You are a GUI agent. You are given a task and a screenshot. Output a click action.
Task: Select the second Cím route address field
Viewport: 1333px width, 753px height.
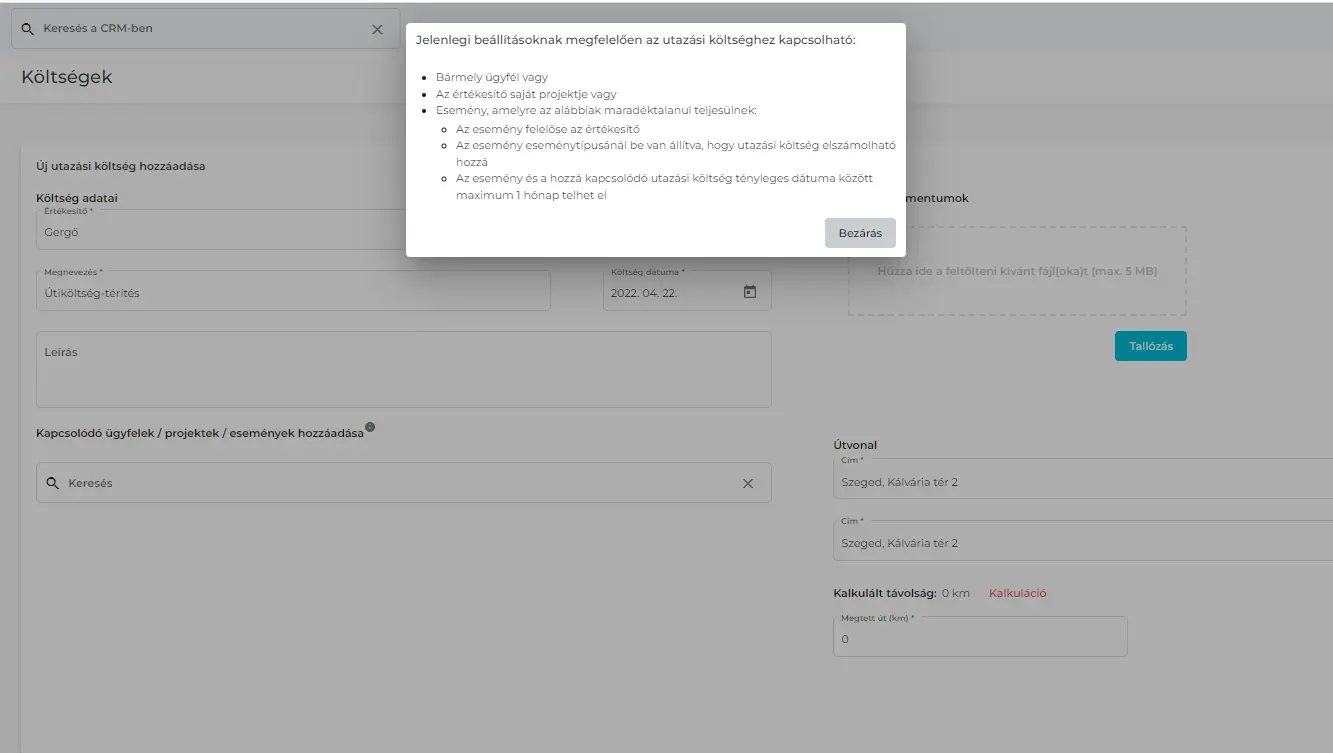click(x=1080, y=543)
